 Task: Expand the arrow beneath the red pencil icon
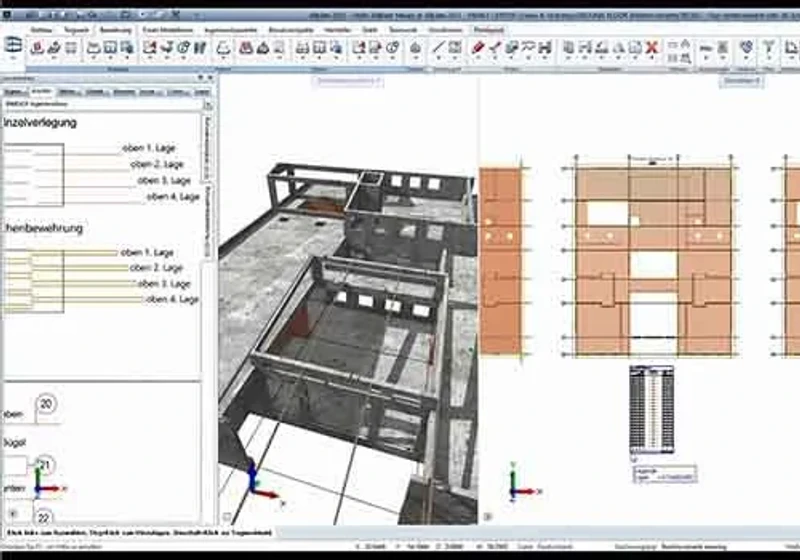(477, 58)
